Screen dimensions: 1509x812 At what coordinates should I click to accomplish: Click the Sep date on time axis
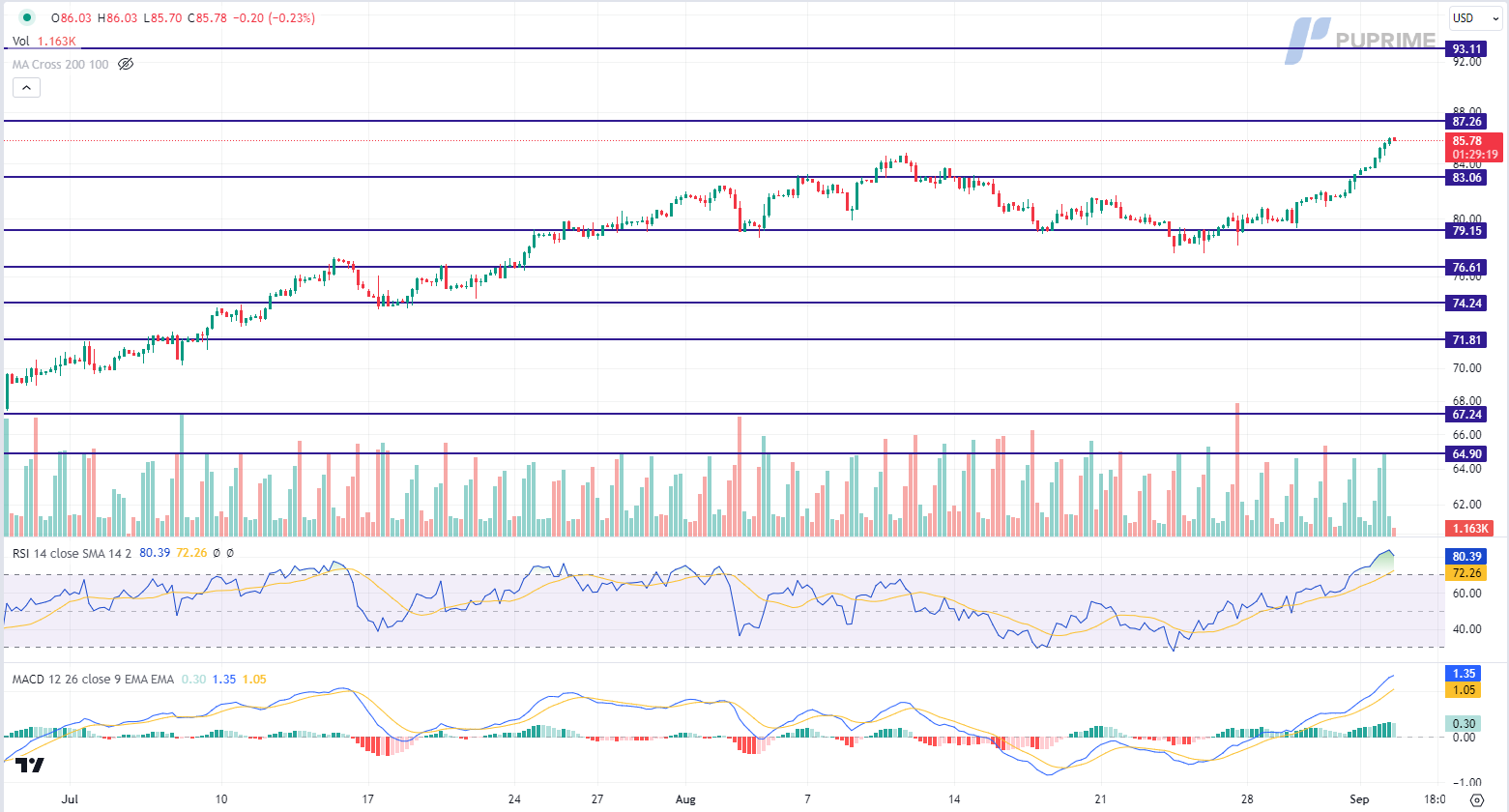1359,799
